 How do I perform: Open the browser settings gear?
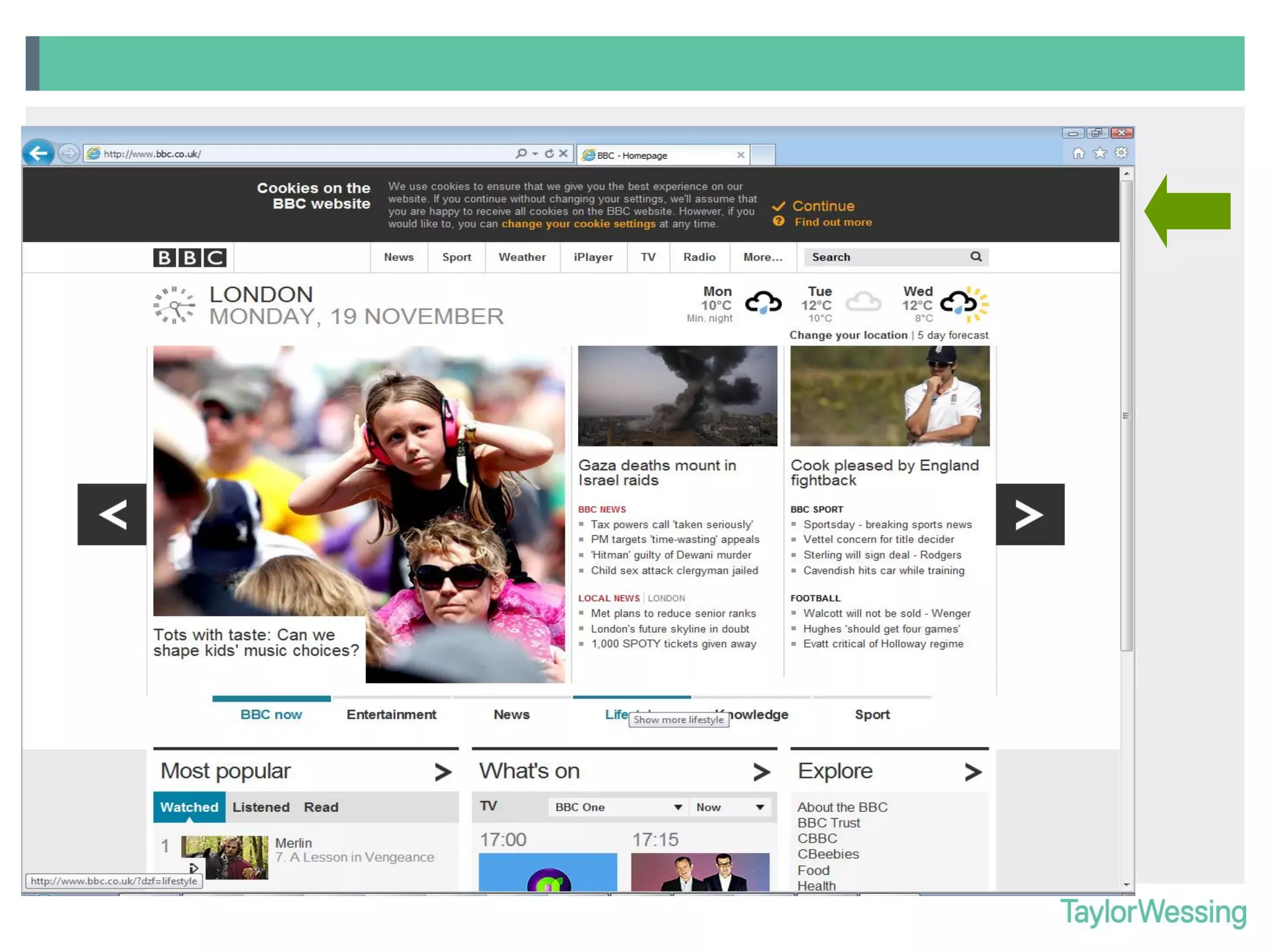click(1121, 153)
